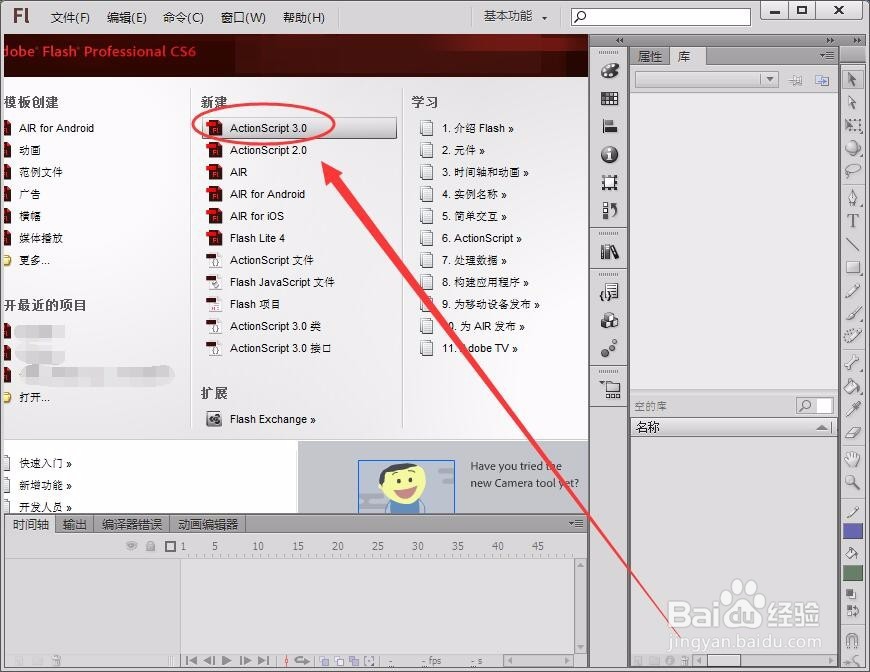The width and height of the screenshot is (870, 672).
Task: Select the Line tool
Action: tap(852, 244)
